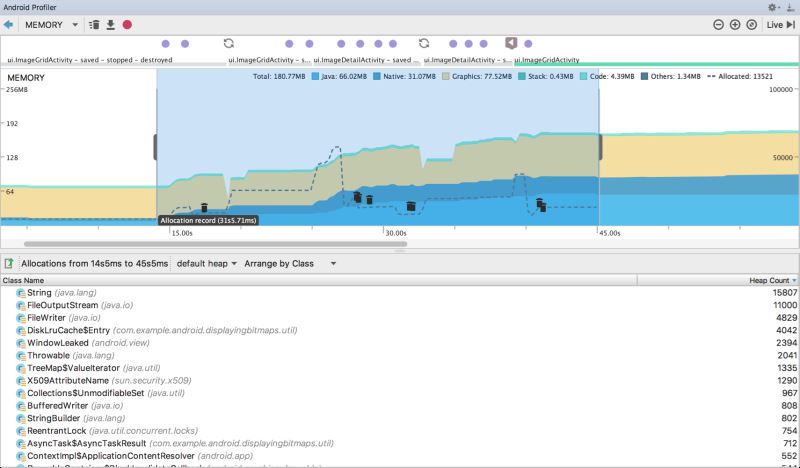Click the last purple touch event dot
This screenshot has height=468, width=800.
(x=528, y=44)
